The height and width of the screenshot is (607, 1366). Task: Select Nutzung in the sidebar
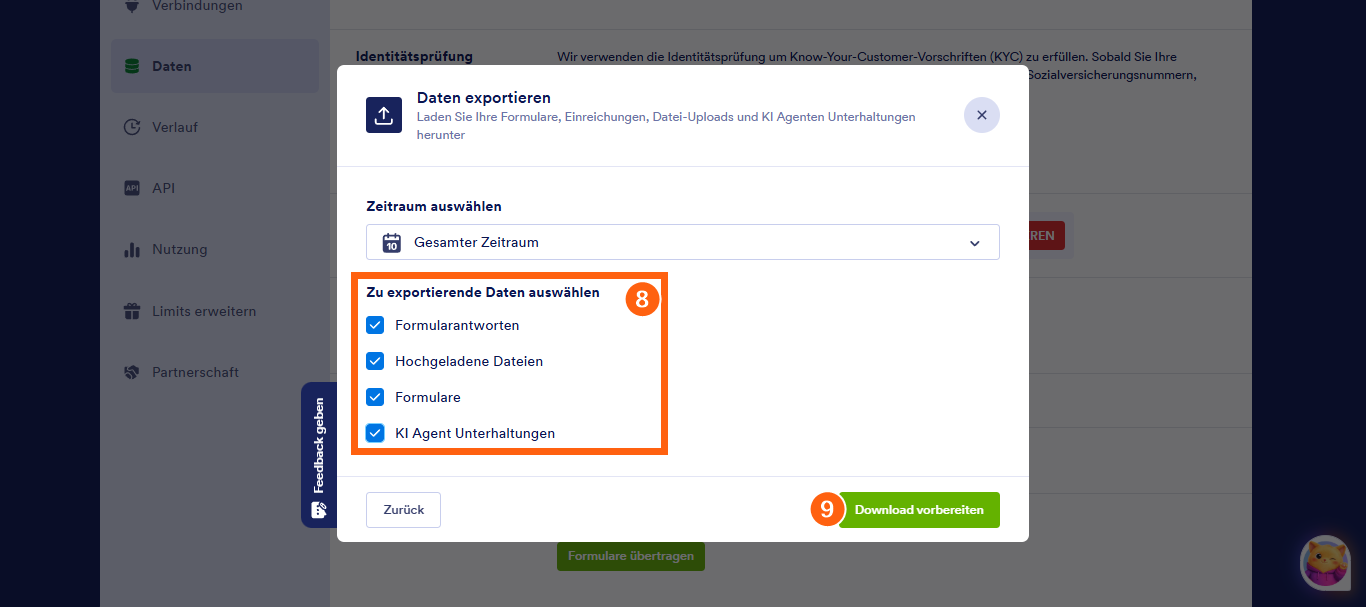point(215,249)
